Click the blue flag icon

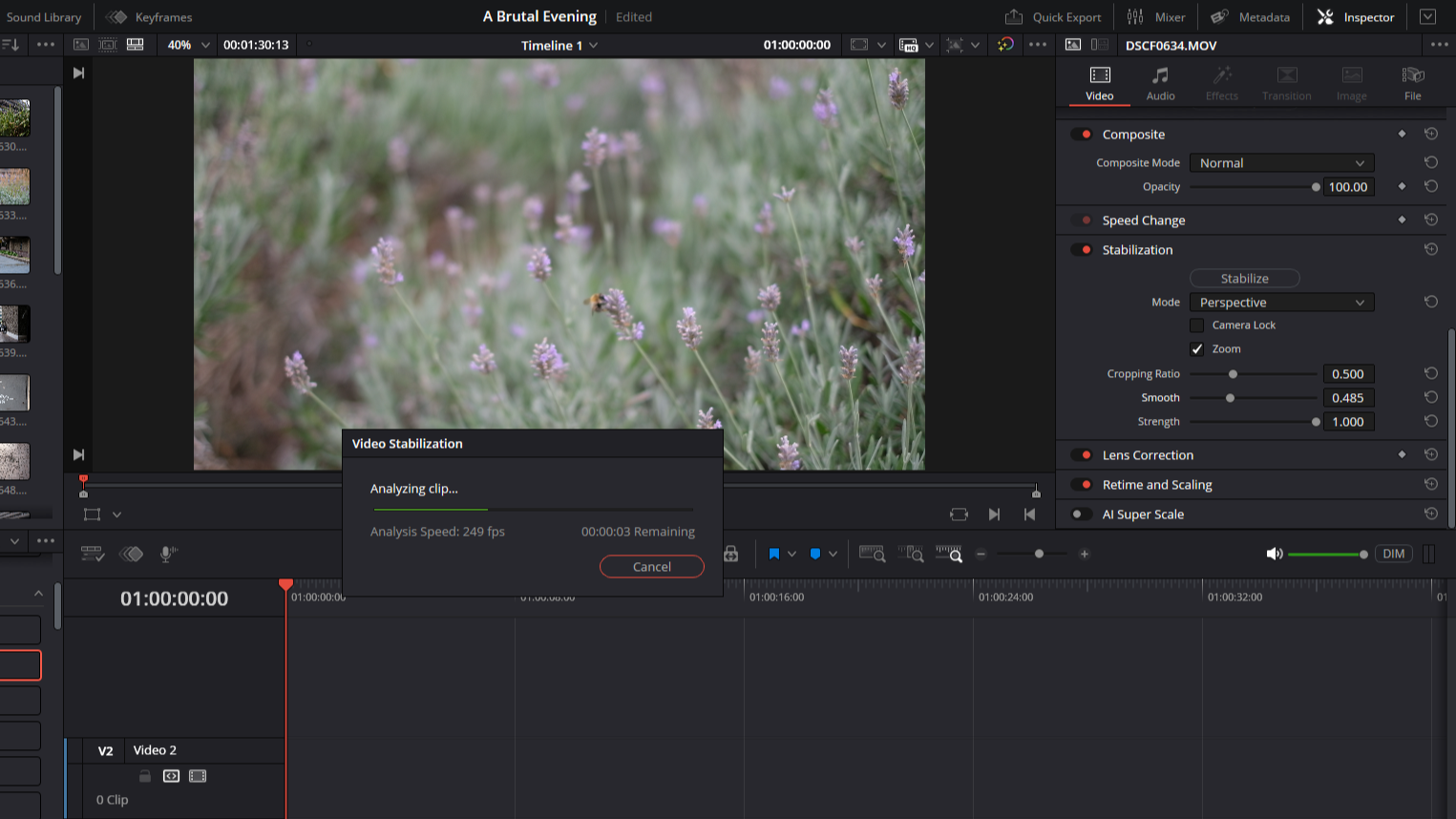coord(774,554)
